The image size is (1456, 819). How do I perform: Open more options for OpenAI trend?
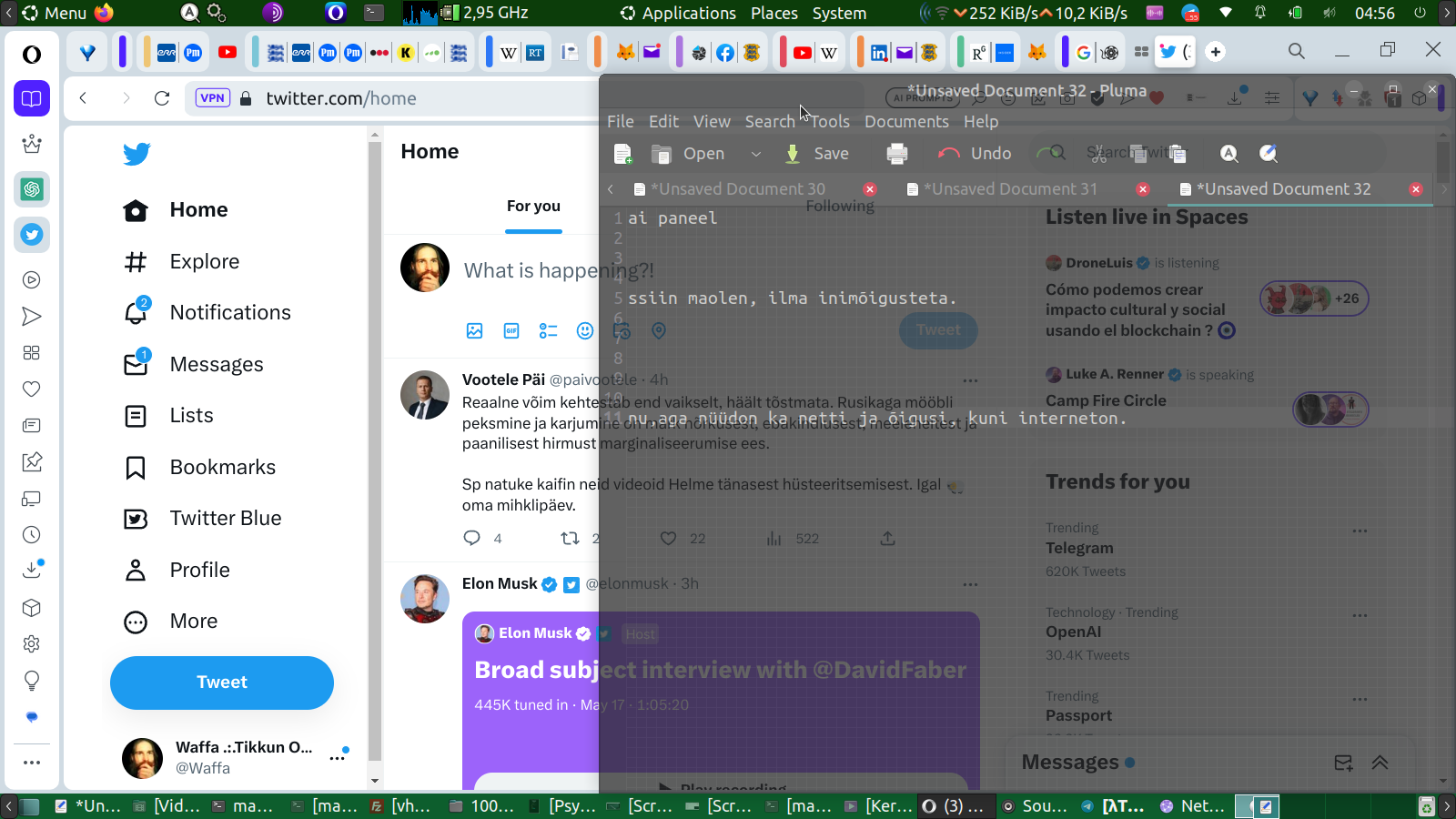[1360, 615]
